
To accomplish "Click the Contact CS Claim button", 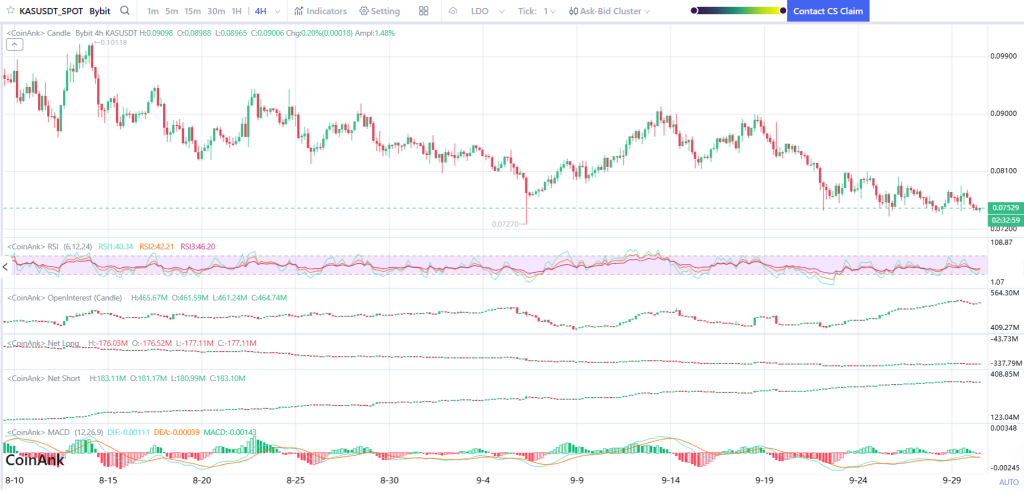I will [828, 11].
